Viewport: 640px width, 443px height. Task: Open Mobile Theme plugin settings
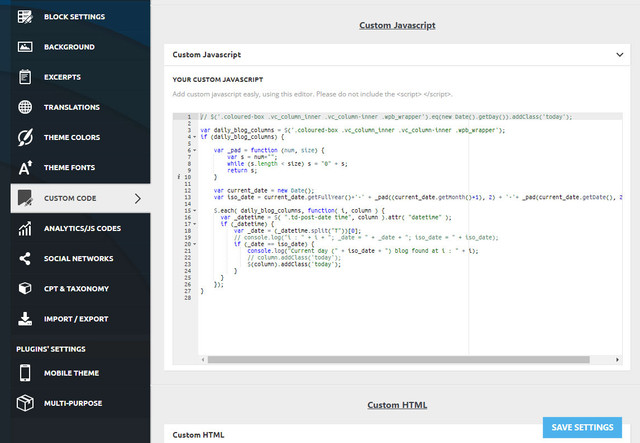[x=80, y=373]
